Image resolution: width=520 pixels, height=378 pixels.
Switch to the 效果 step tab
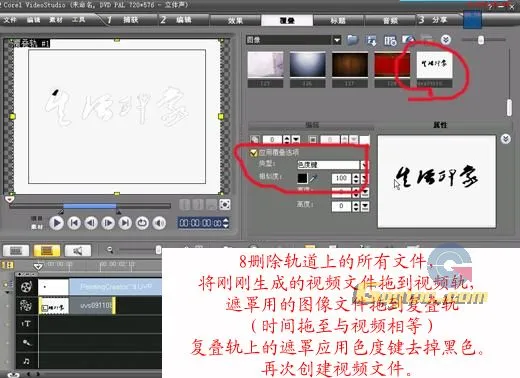coord(235,21)
